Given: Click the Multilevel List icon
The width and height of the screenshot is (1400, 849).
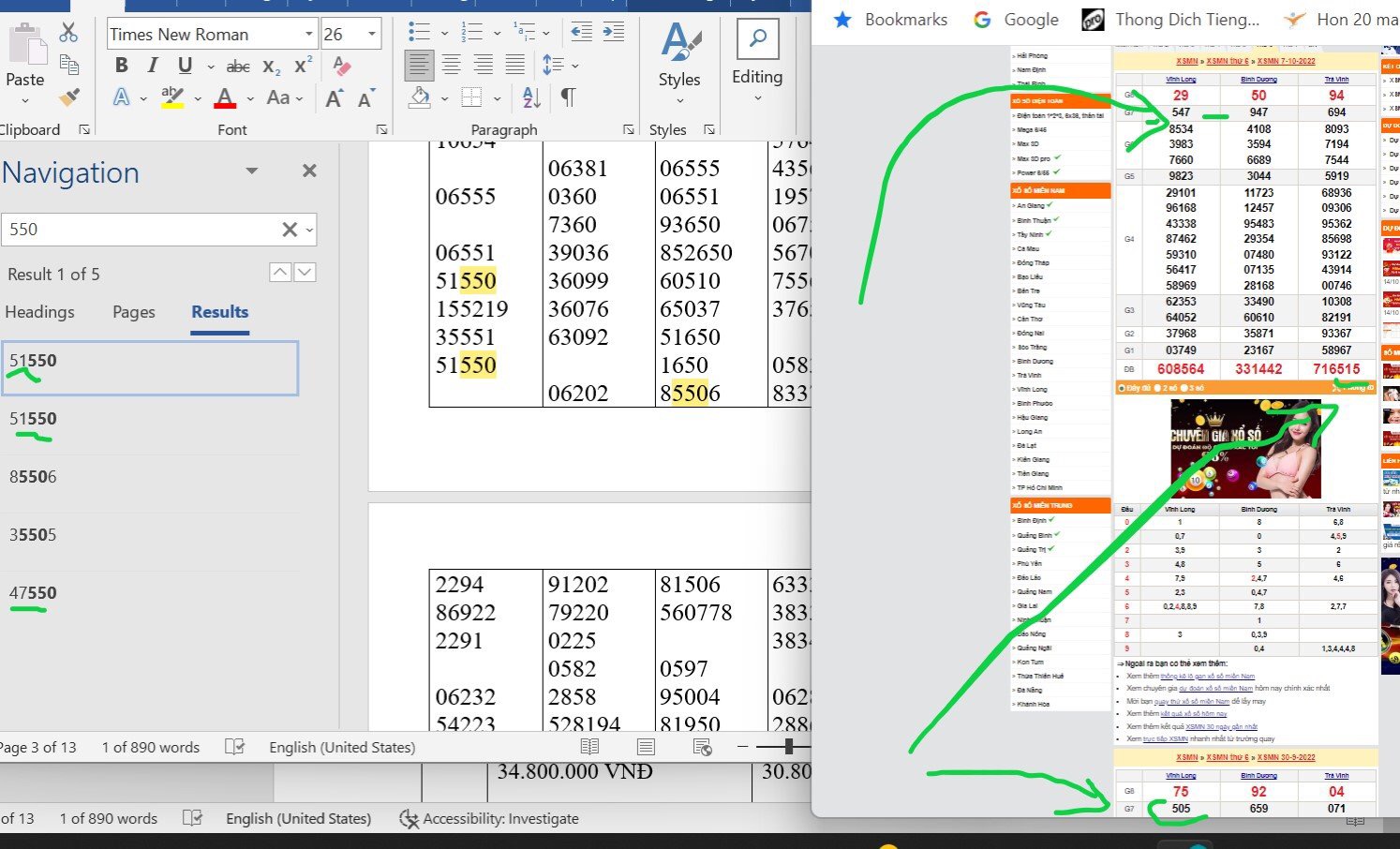Looking at the screenshot, I should click(x=525, y=33).
